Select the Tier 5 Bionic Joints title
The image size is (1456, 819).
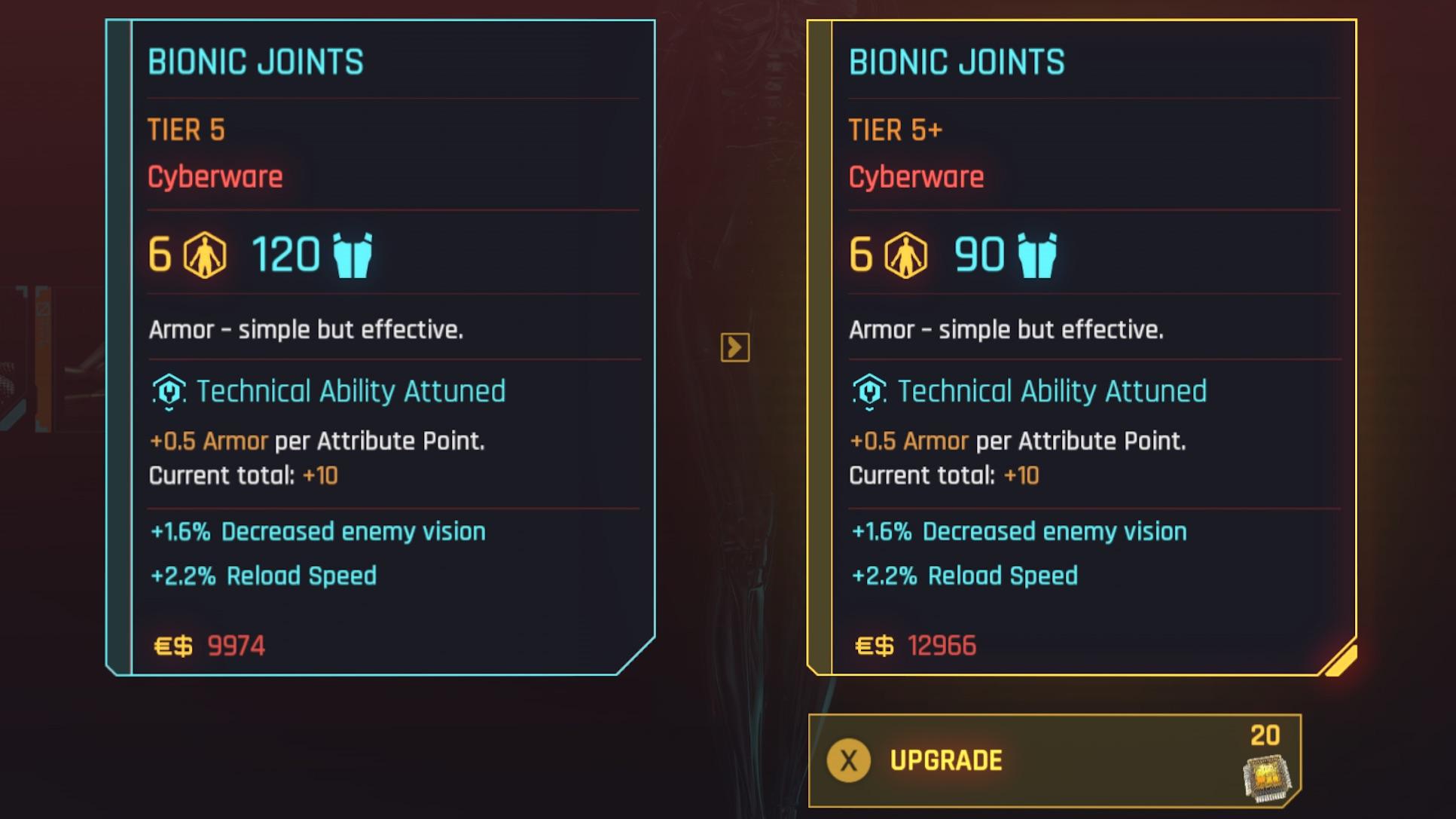pyautogui.click(x=255, y=62)
